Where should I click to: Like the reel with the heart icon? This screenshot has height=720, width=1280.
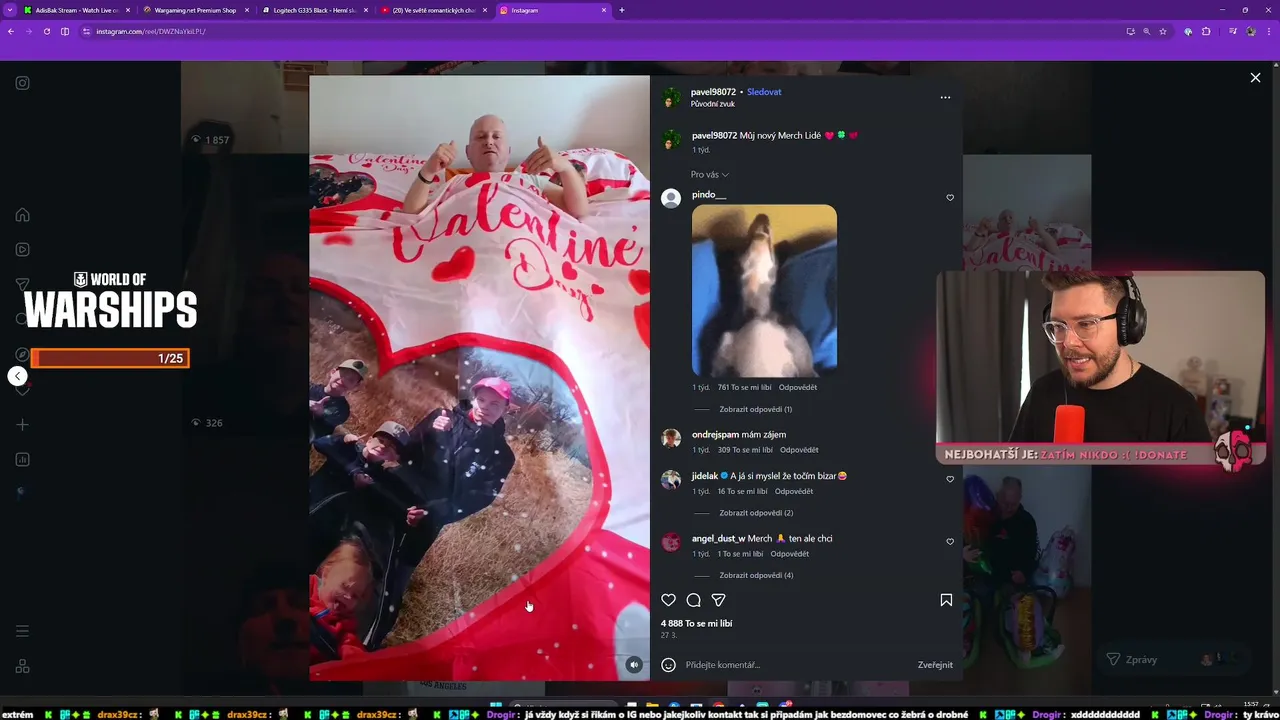coord(669,600)
